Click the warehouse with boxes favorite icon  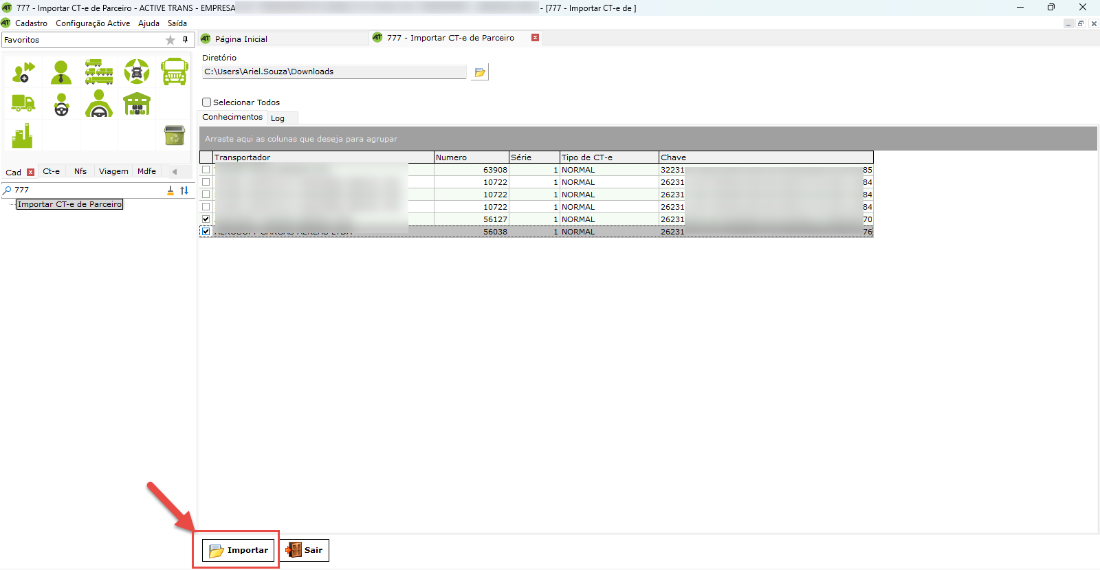point(137,104)
